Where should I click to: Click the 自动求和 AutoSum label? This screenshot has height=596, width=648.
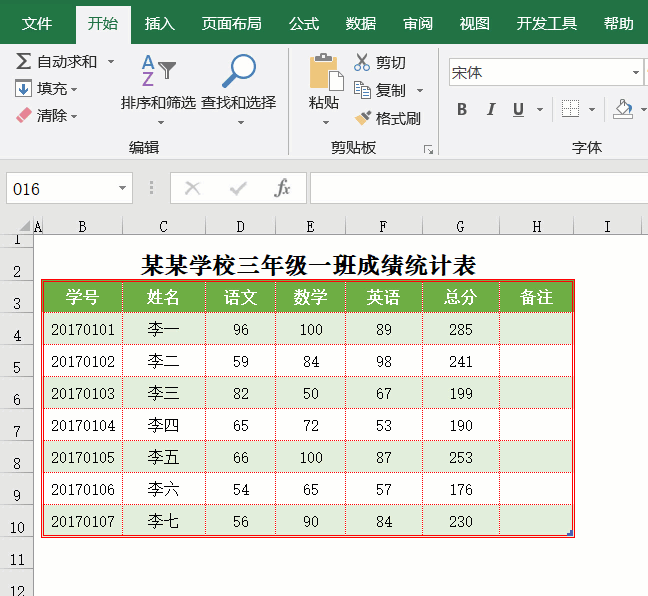click(x=67, y=62)
